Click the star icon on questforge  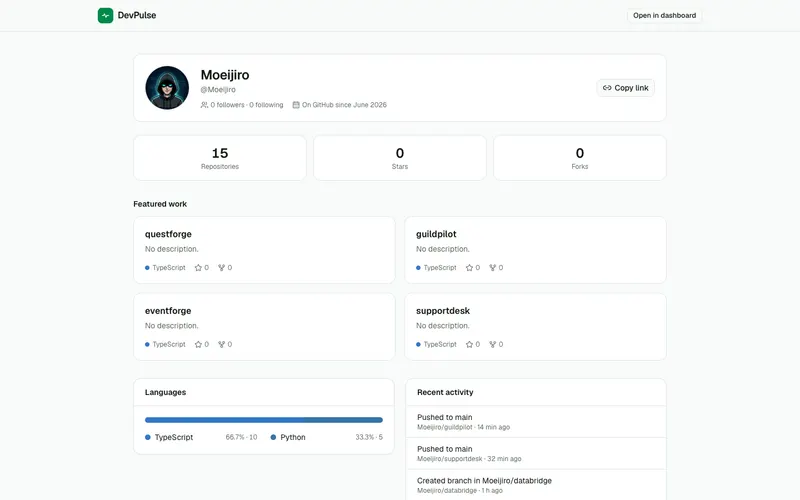coord(198,267)
